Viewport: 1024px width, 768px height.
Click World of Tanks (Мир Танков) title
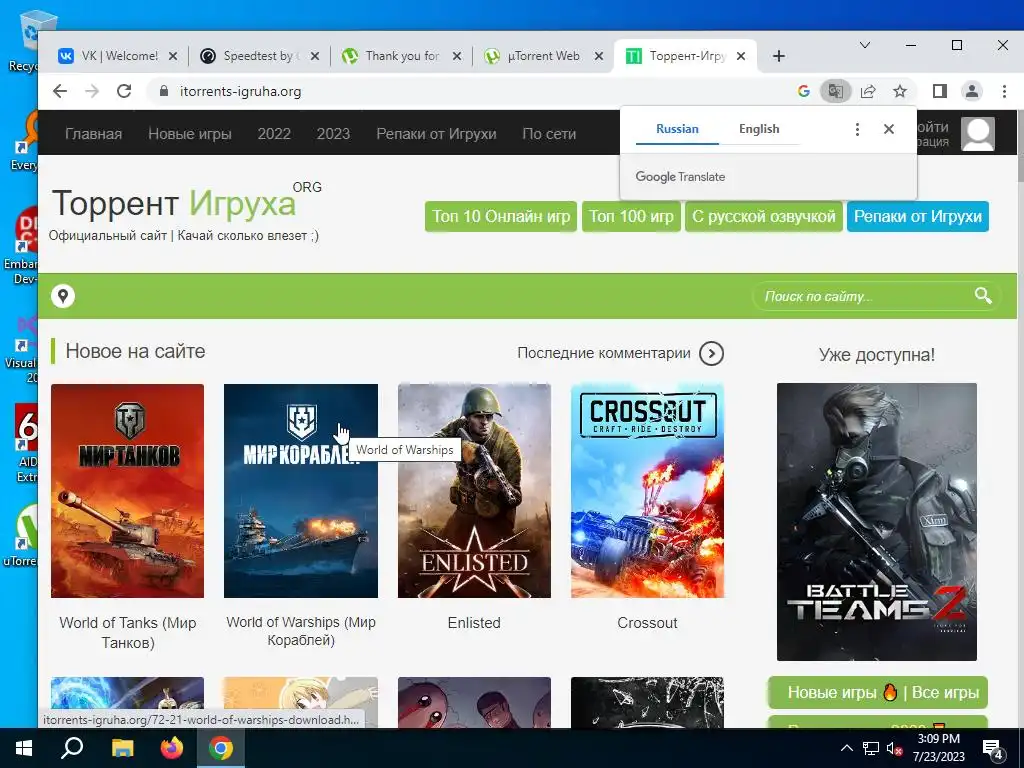tap(128, 633)
